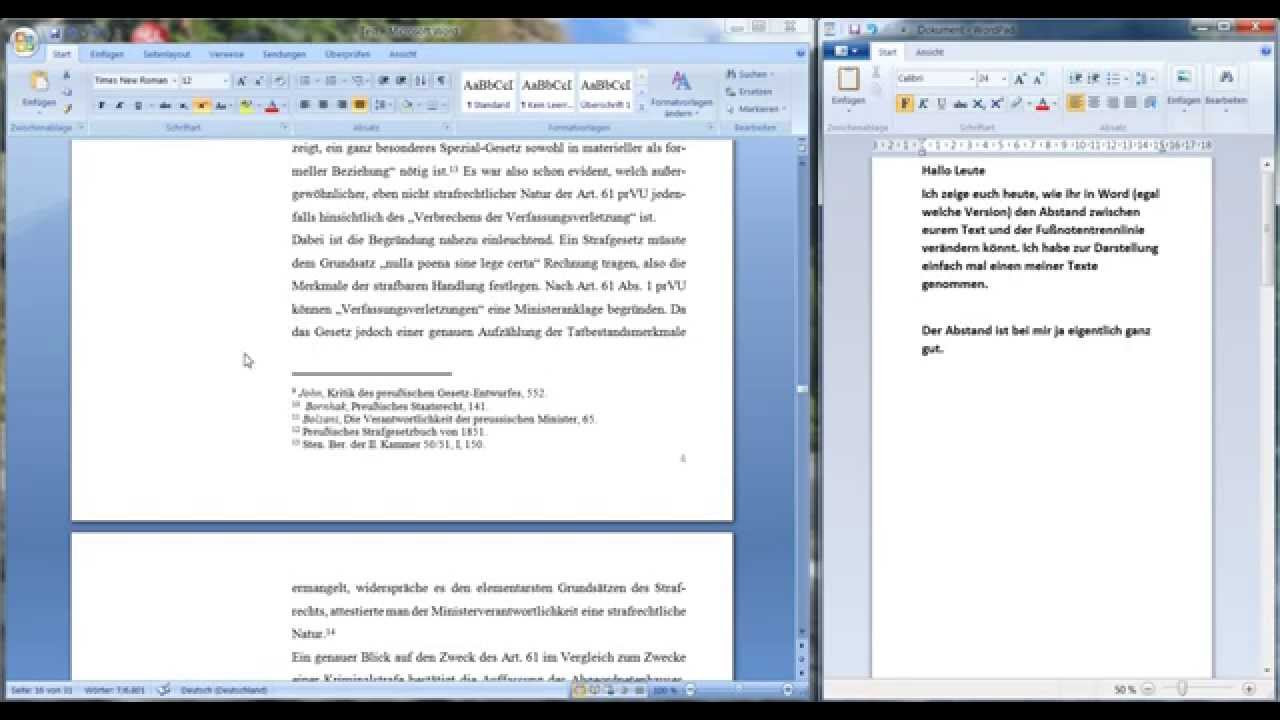Grow font size in Word ribbon

pos(242,80)
